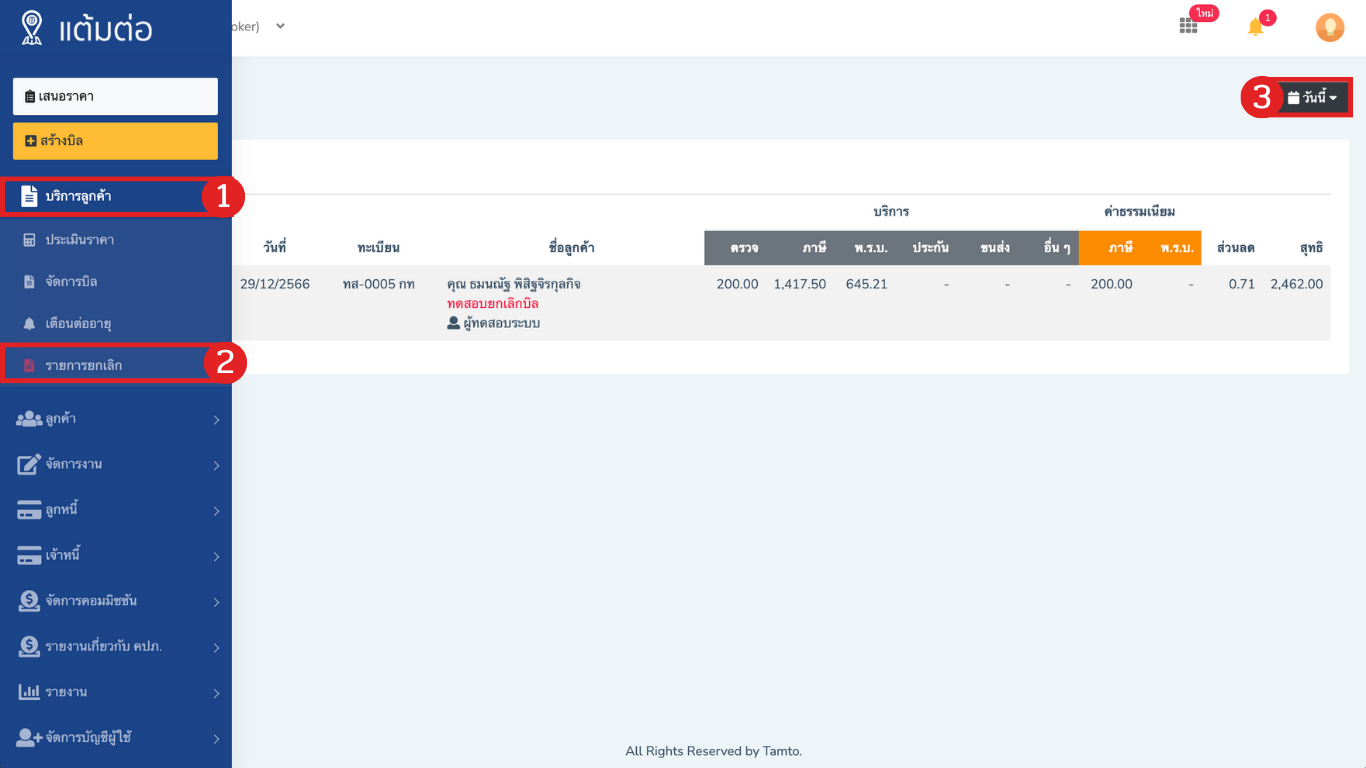Image resolution: width=1366 pixels, height=768 pixels.
Task: Click the date 29/12/2566 cell
Action: pos(275,284)
